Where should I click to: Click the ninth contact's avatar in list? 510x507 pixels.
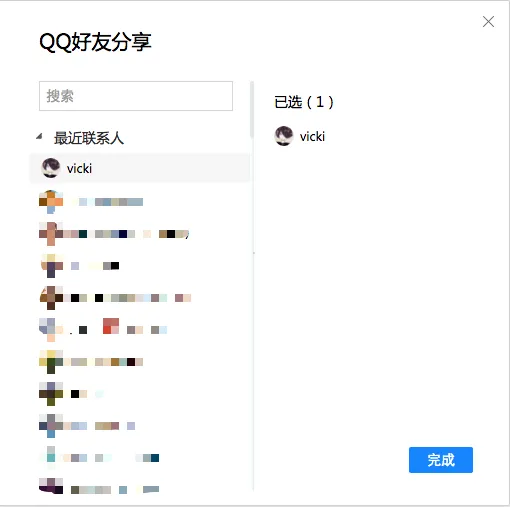click(51, 426)
